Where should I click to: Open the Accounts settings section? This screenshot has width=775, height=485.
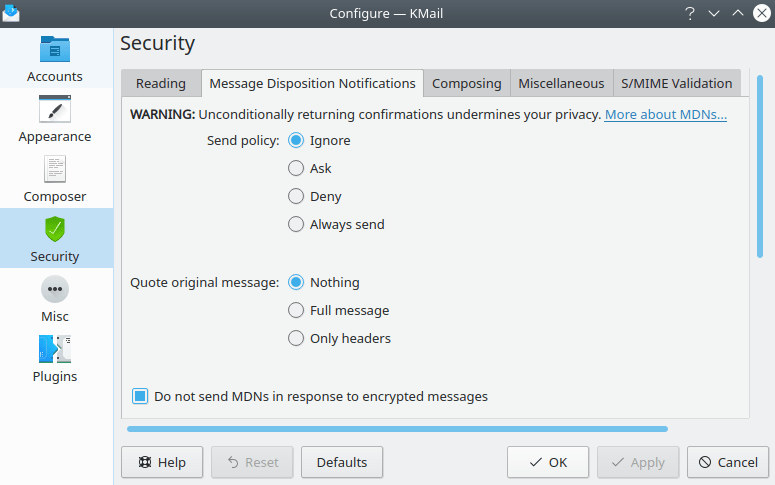(x=55, y=59)
